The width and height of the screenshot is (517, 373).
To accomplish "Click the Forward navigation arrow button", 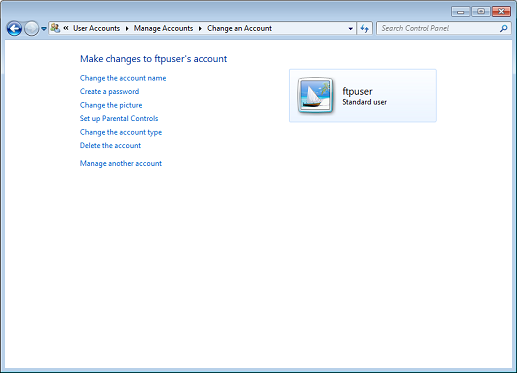I will [31, 29].
